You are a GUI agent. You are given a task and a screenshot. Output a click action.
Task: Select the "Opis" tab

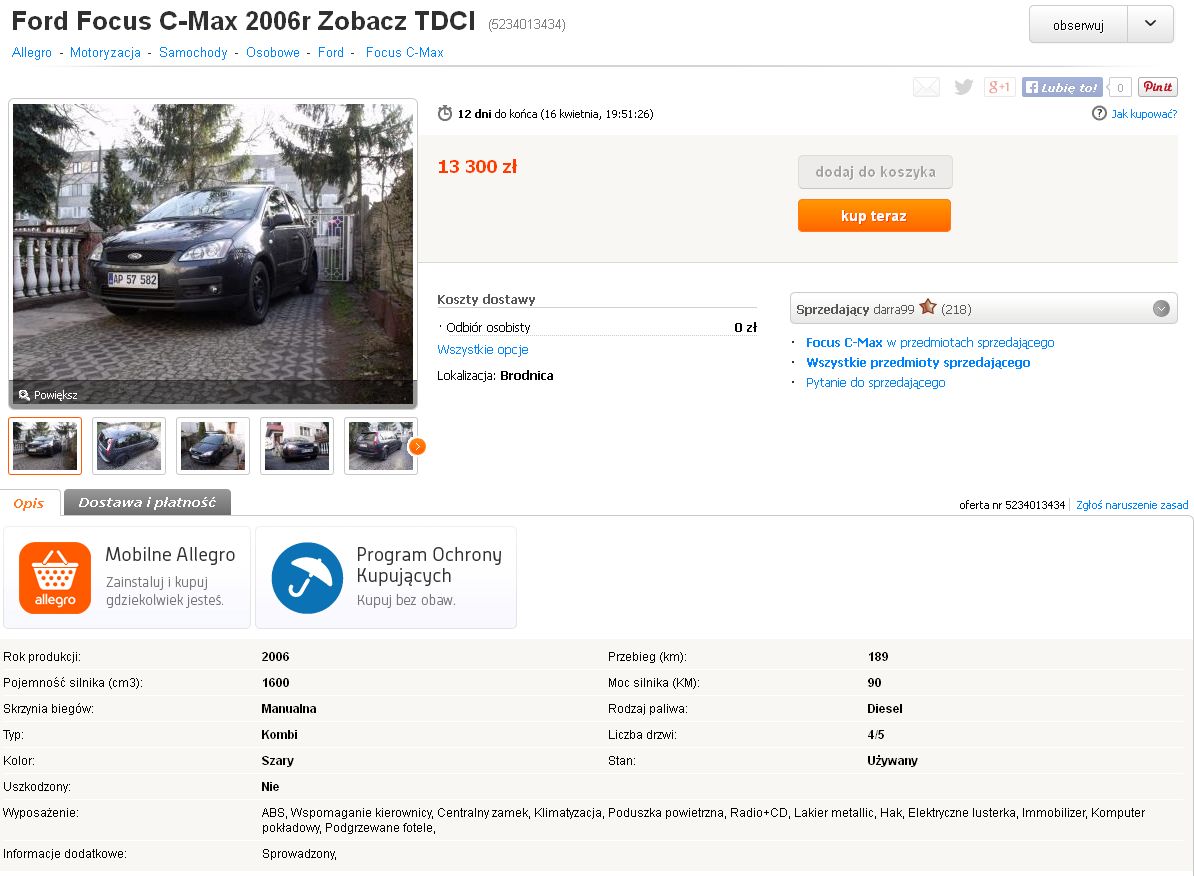29,503
